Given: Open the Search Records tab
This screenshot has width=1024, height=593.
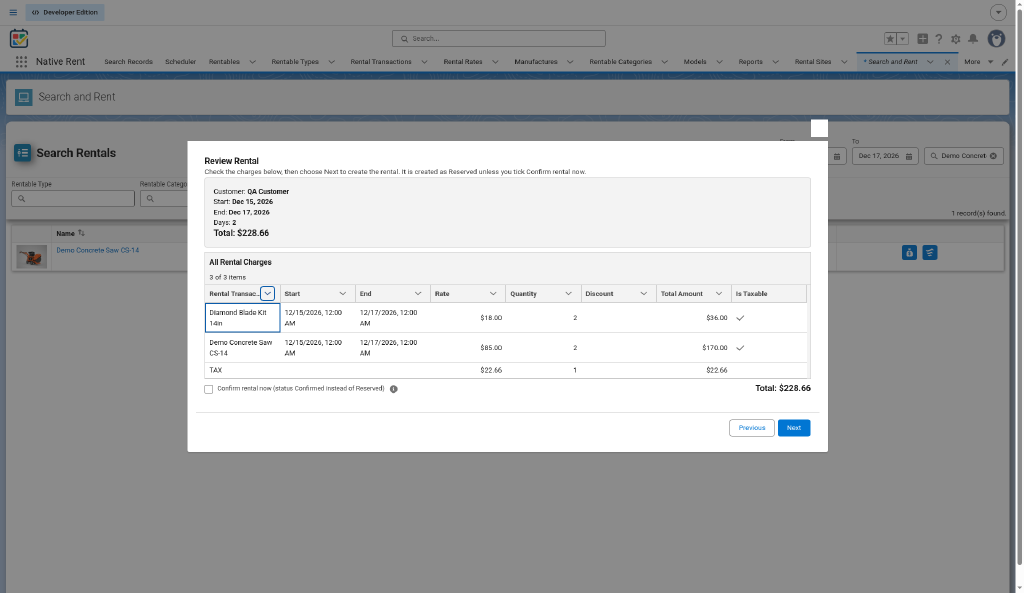Looking at the screenshot, I should coord(128,62).
